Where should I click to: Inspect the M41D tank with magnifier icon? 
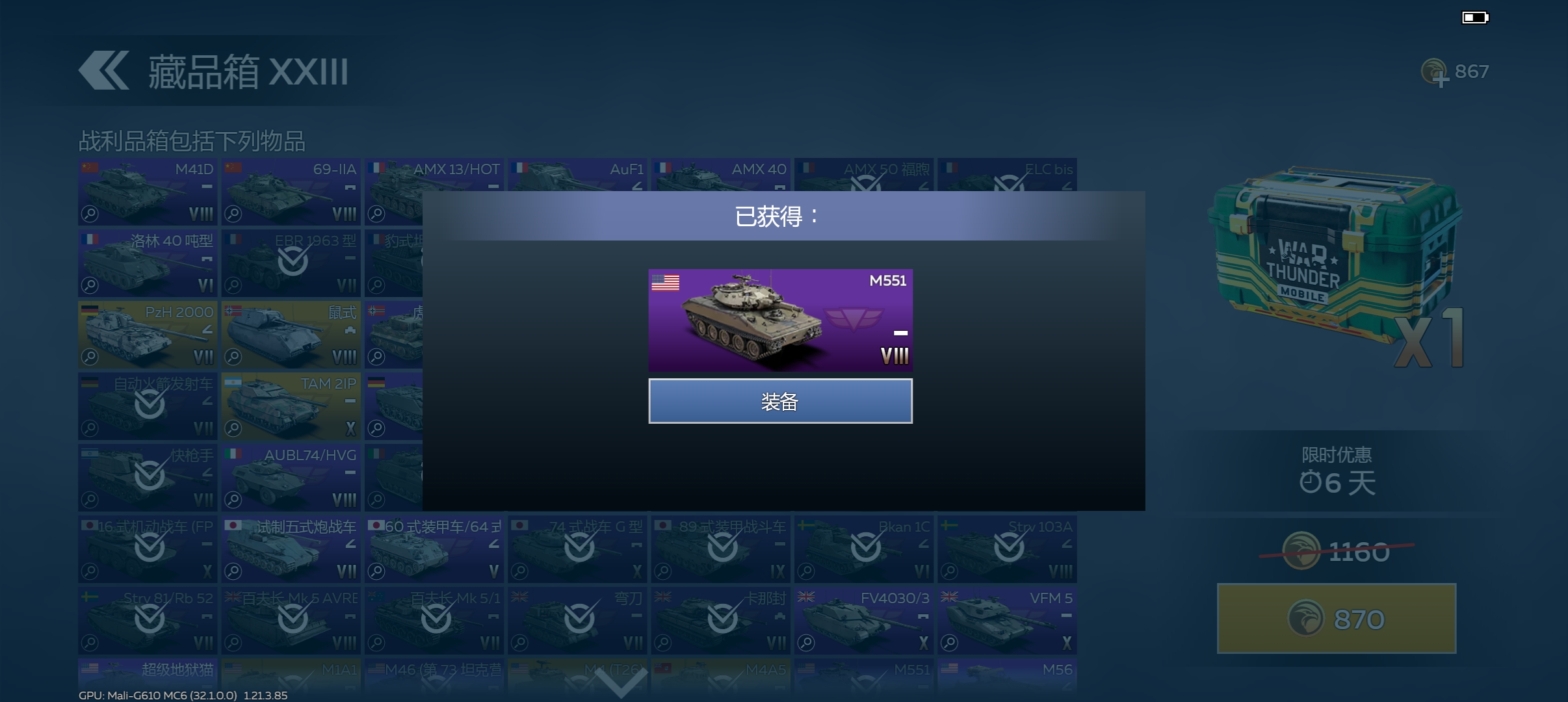click(x=90, y=213)
